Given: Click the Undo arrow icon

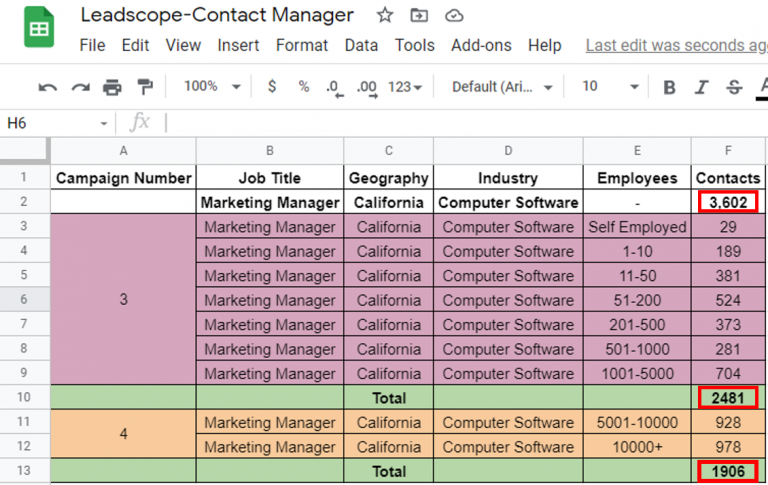Looking at the screenshot, I should coord(48,88).
